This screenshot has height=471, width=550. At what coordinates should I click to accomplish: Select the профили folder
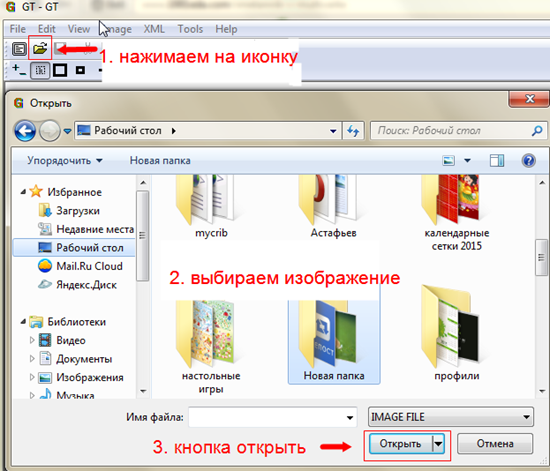pos(456,333)
